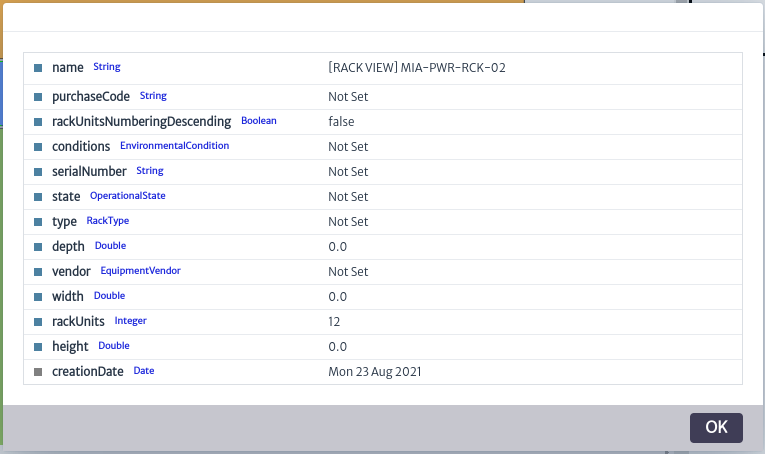Viewport: 765px width, 454px height.
Task: Click the state value Not Set
Action: click(348, 197)
